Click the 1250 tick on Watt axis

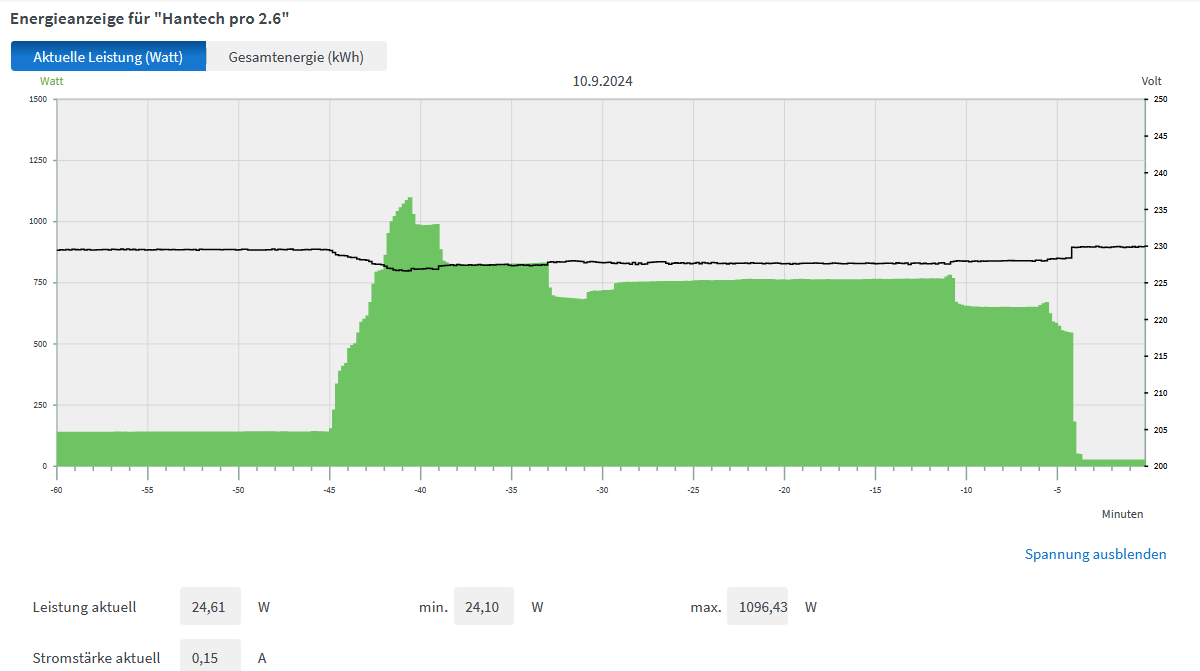point(37,160)
